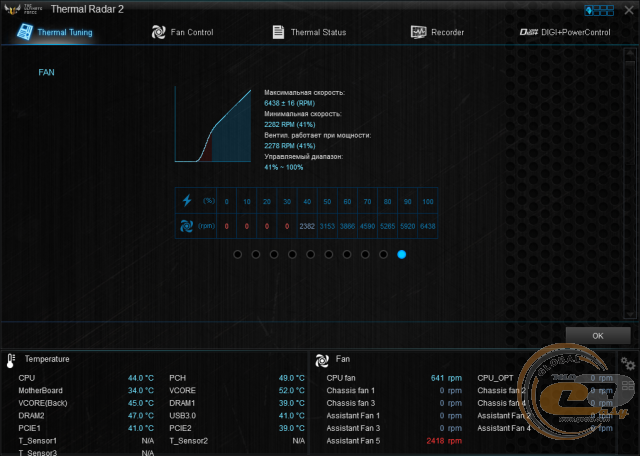
Task: Click the Chassis fan 1 label
Action: (351, 391)
